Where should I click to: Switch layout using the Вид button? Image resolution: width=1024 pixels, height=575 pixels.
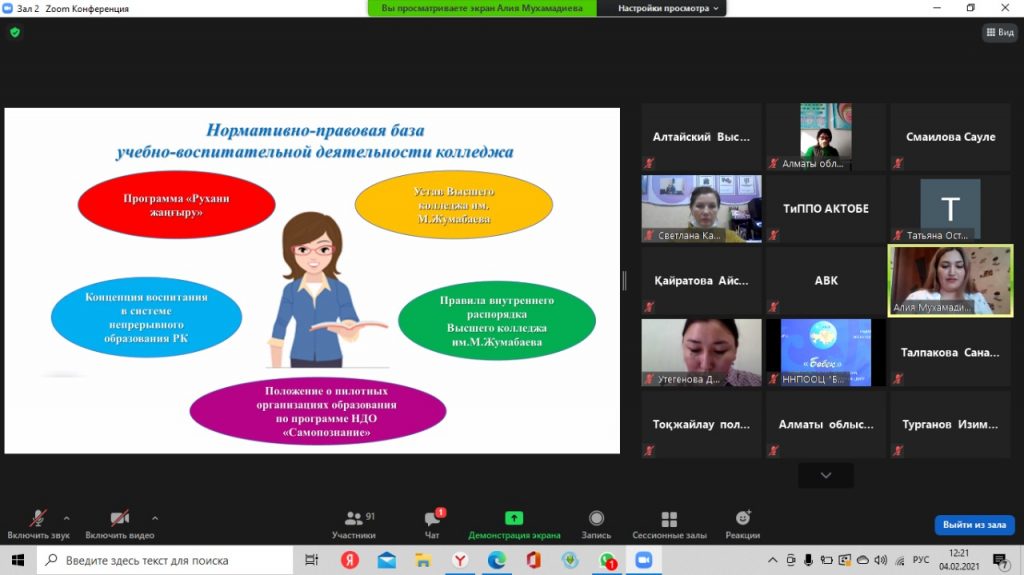(x=999, y=32)
